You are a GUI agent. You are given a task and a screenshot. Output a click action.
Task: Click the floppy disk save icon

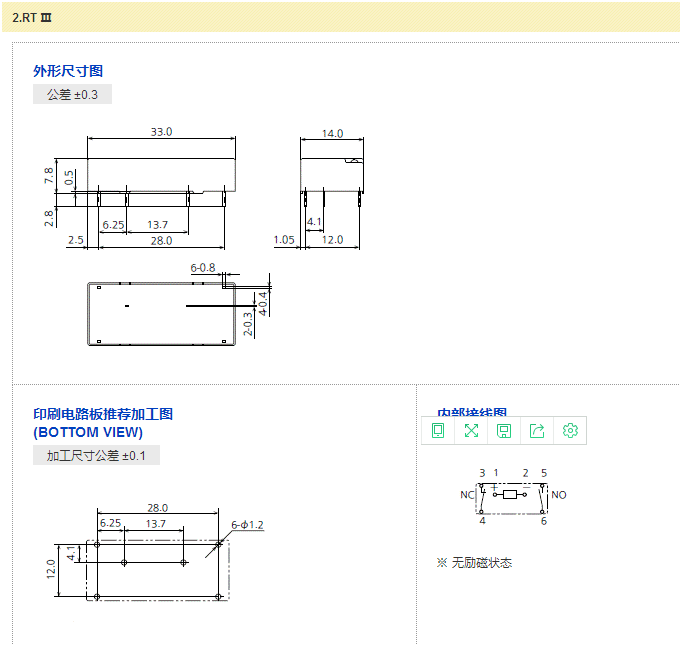(x=504, y=430)
